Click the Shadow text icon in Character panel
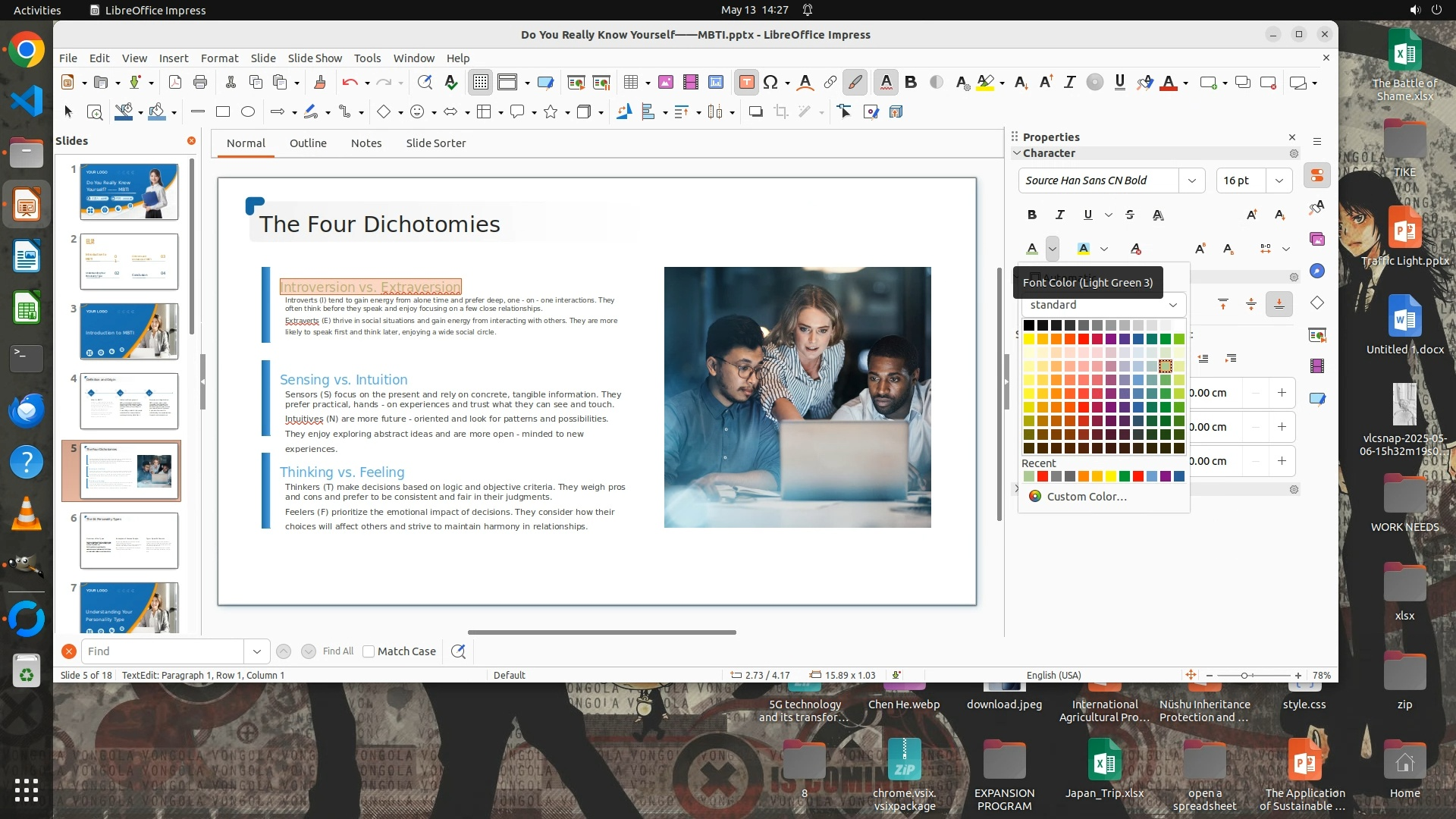Viewport: 1456px width, 819px height. 1158,215
